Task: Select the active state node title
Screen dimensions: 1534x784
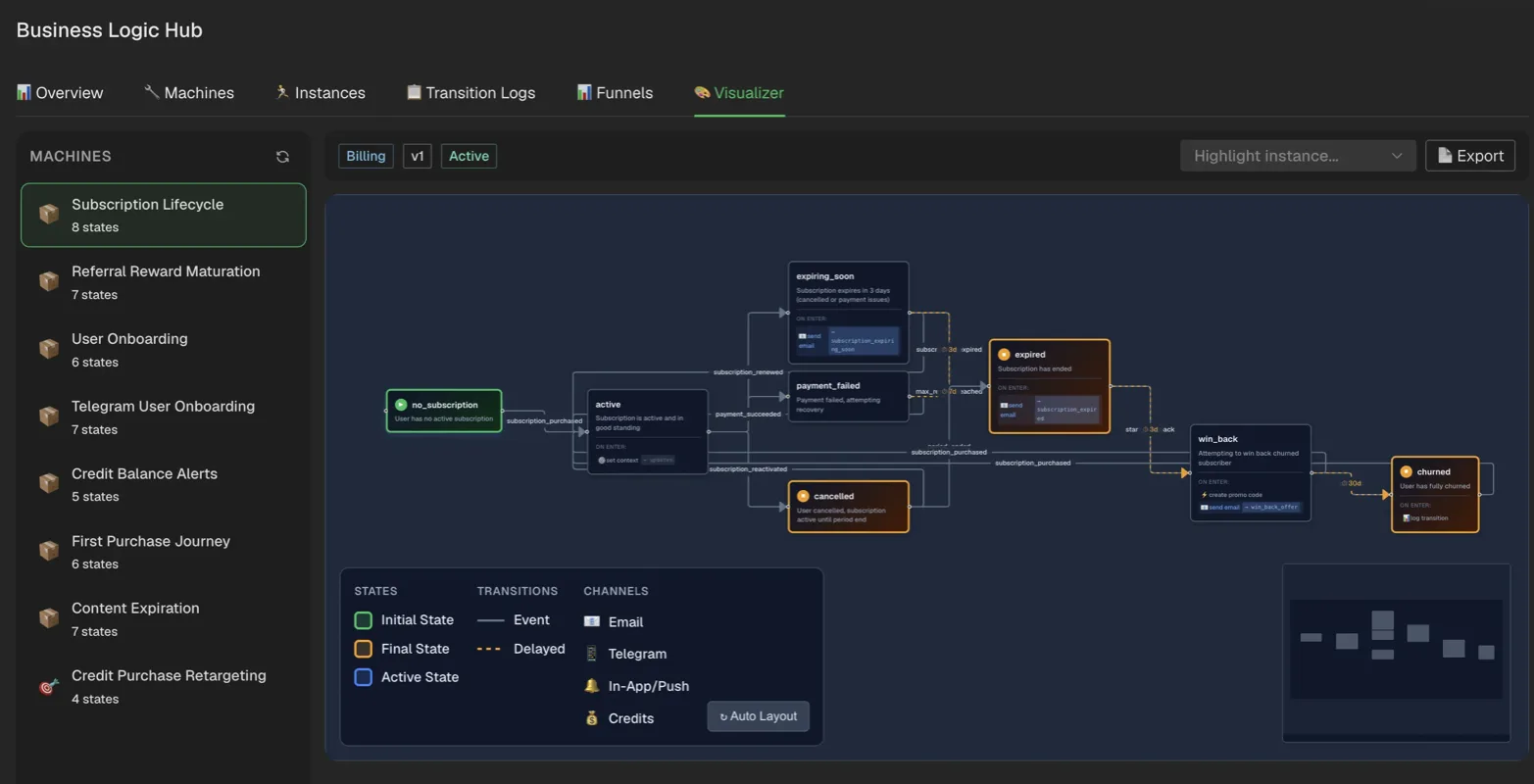Action: [608, 405]
